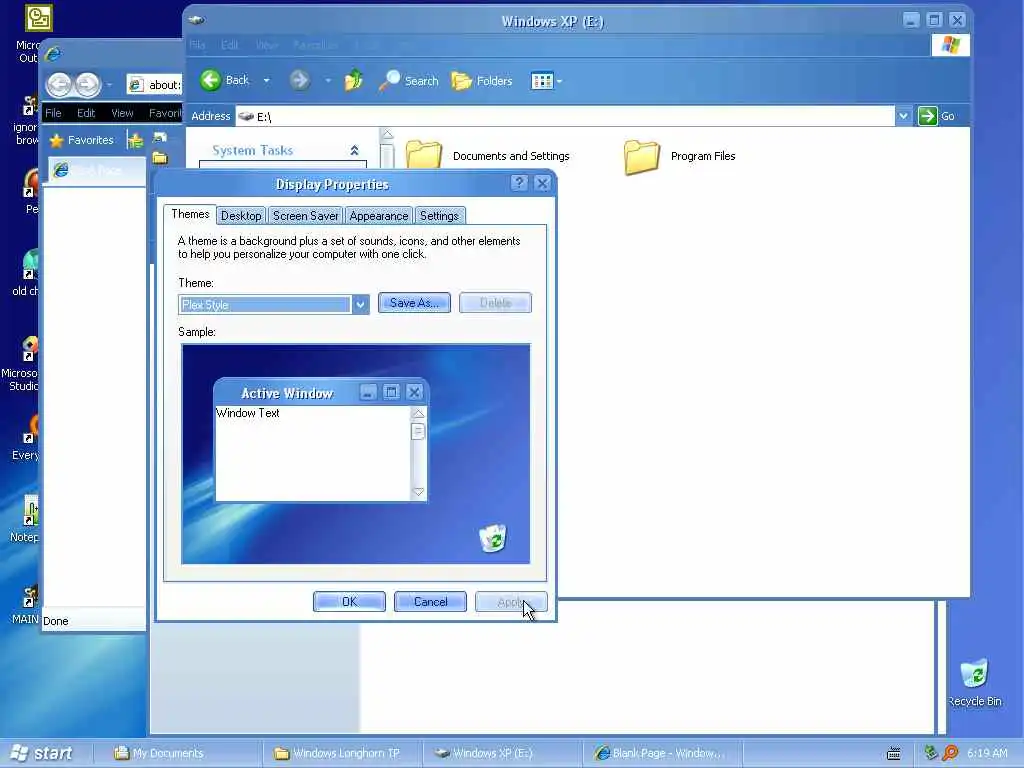Select the Program Files folder

pyautogui.click(x=679, y=157)
